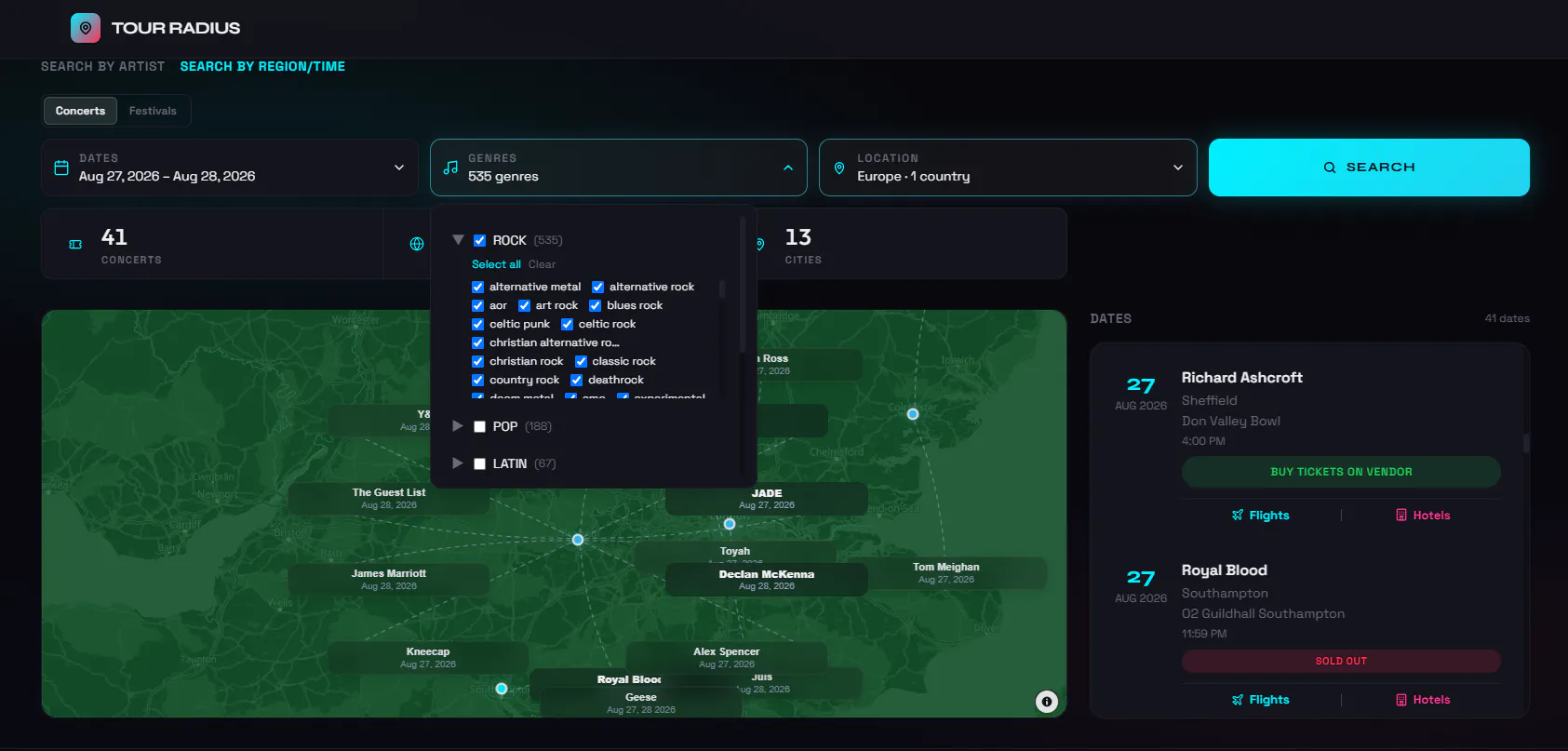Screen dimensions: 1568x751
Task: Click Declan McKenna map label
Action: (767, 580)
